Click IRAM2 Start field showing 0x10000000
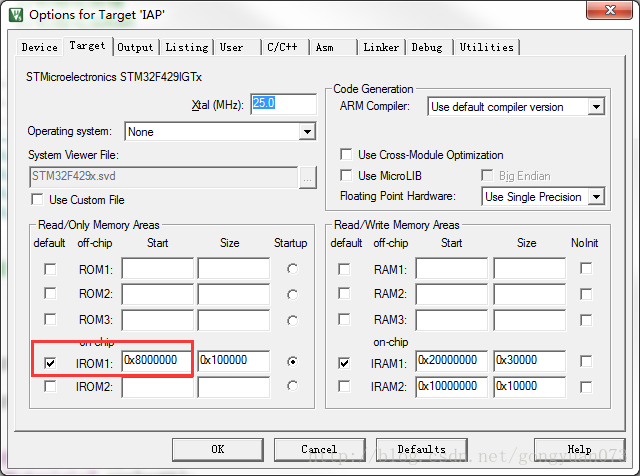The height and width of the screenshot is (476, 640). pyautogui.click(x=452, y=387)
